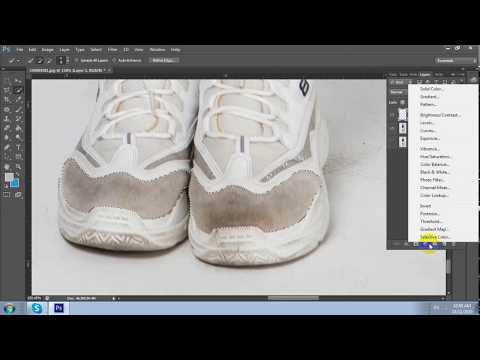Click the foreground color swatch

click(9, 177)
